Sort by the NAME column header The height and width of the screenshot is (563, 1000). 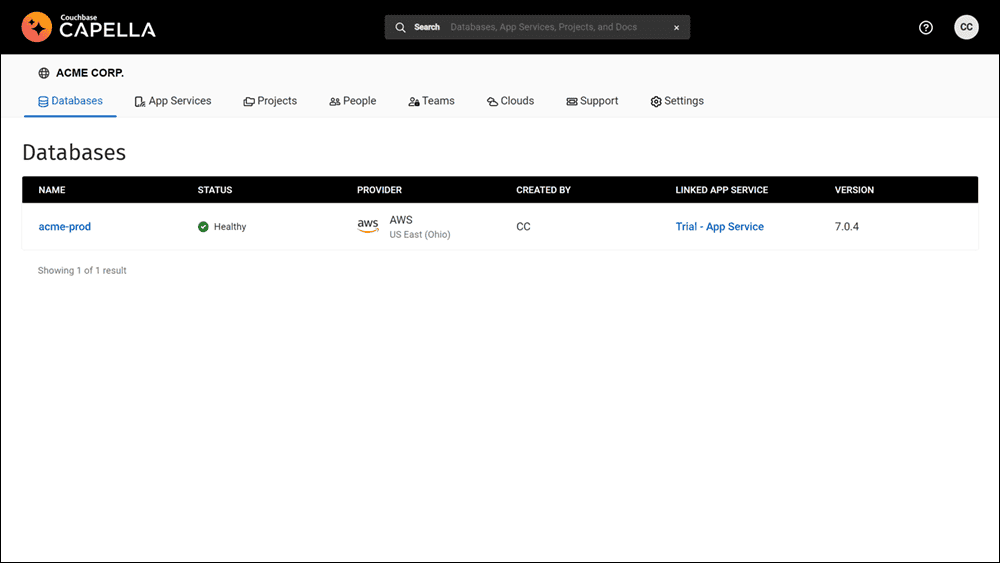[52, 190]
